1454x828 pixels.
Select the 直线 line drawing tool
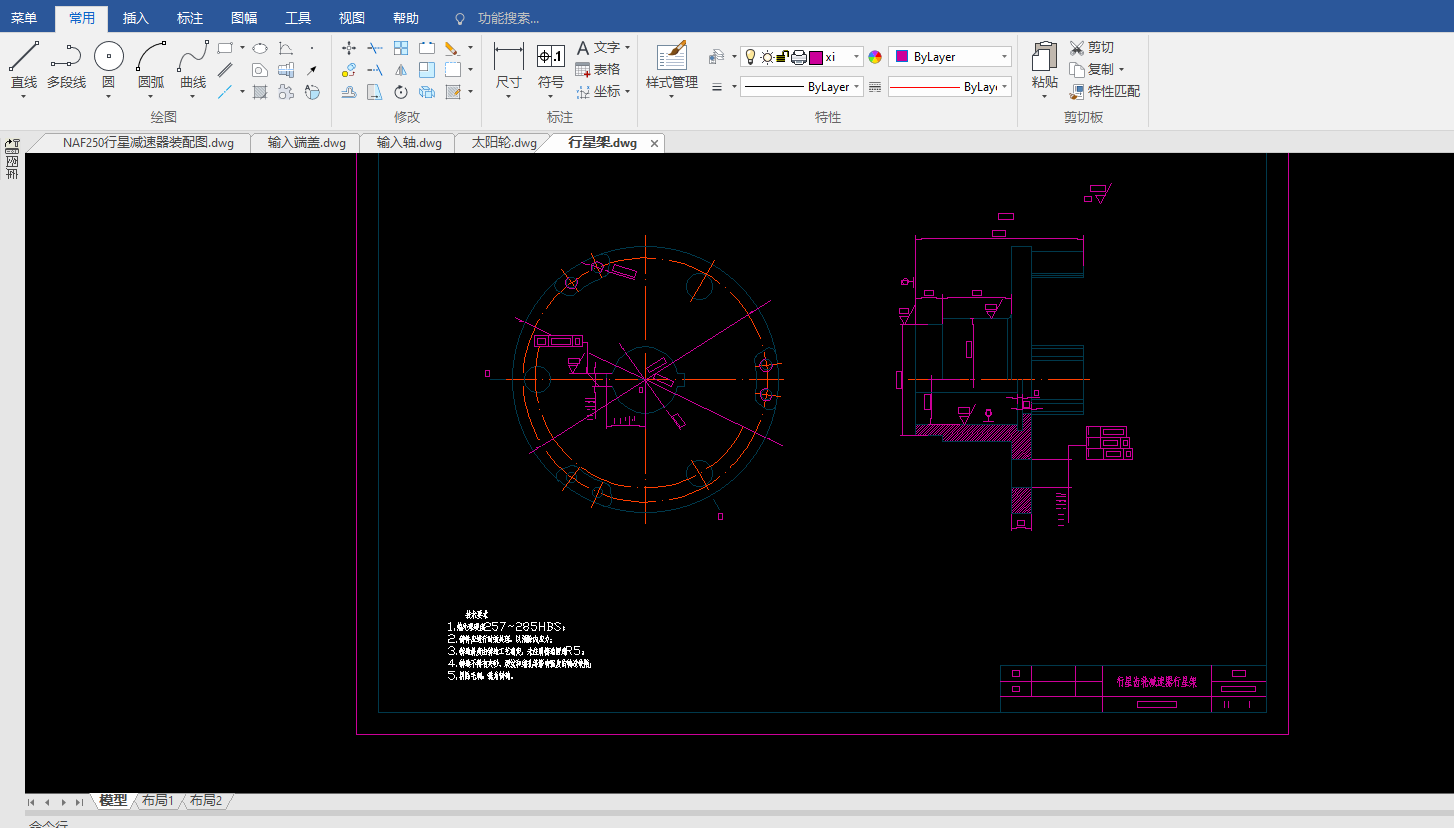pos(24,66)
